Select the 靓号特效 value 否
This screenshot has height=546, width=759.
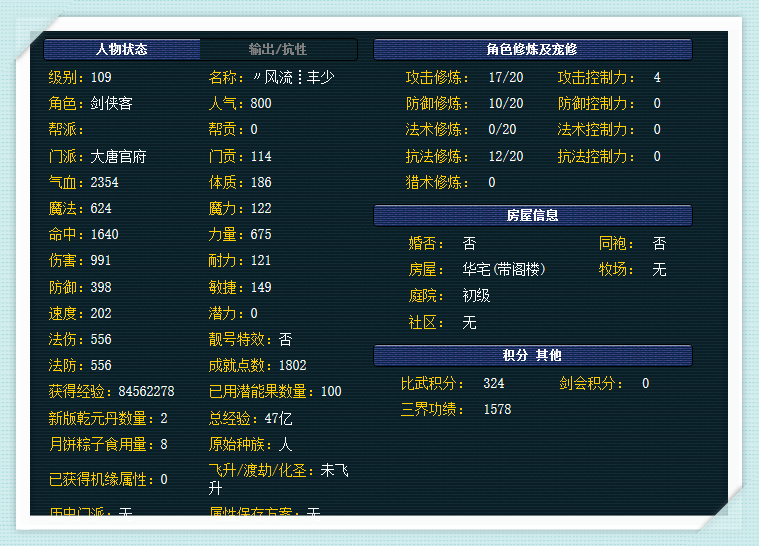(x=286, y=340)
